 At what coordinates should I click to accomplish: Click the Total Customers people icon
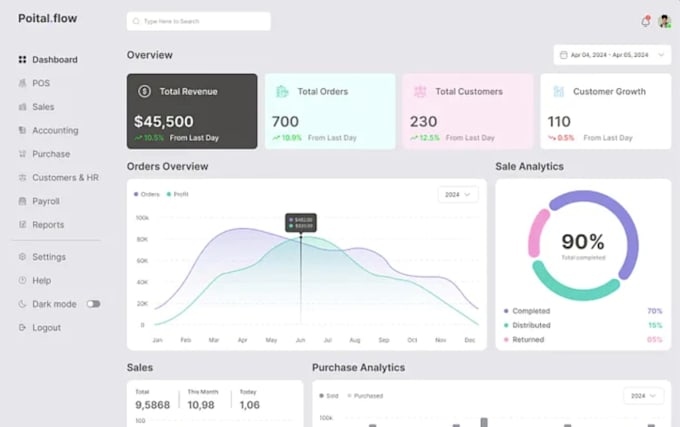pyautogui.click(x=420, y=91)
